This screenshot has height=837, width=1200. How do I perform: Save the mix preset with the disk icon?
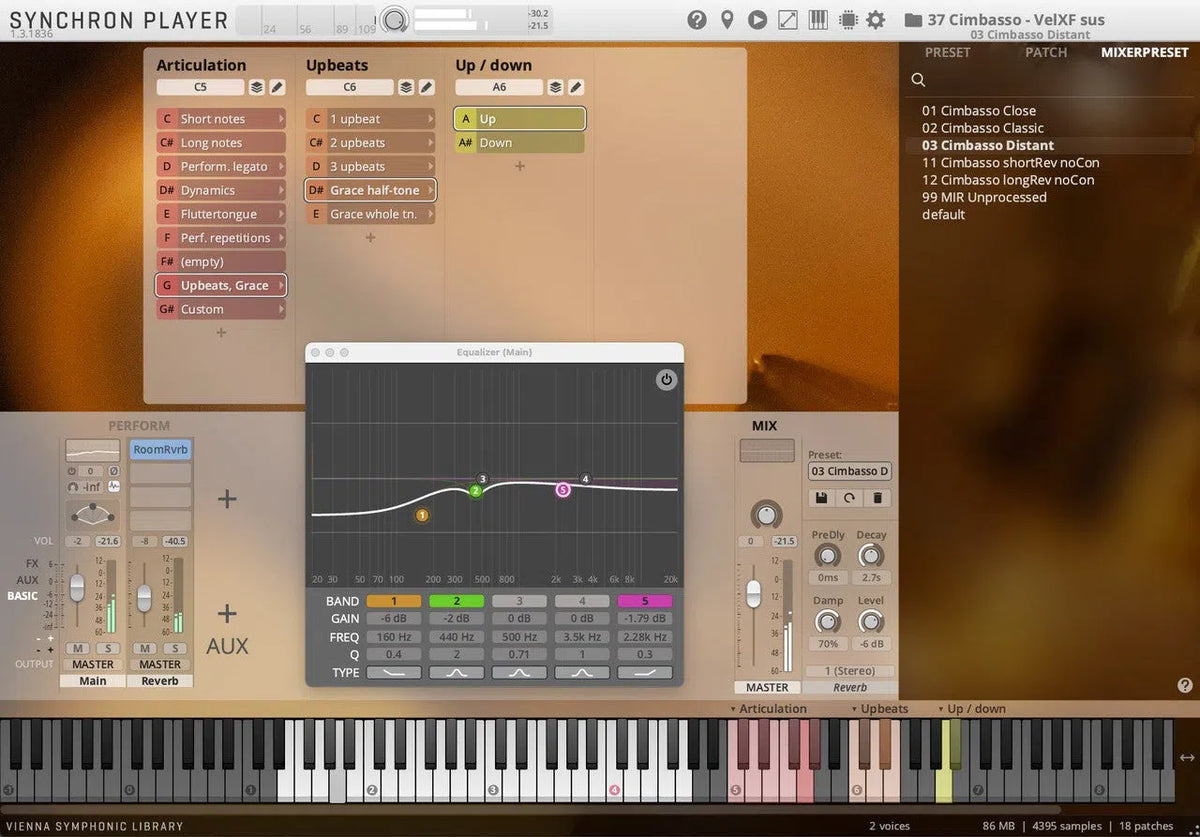[x=820, y=498]
